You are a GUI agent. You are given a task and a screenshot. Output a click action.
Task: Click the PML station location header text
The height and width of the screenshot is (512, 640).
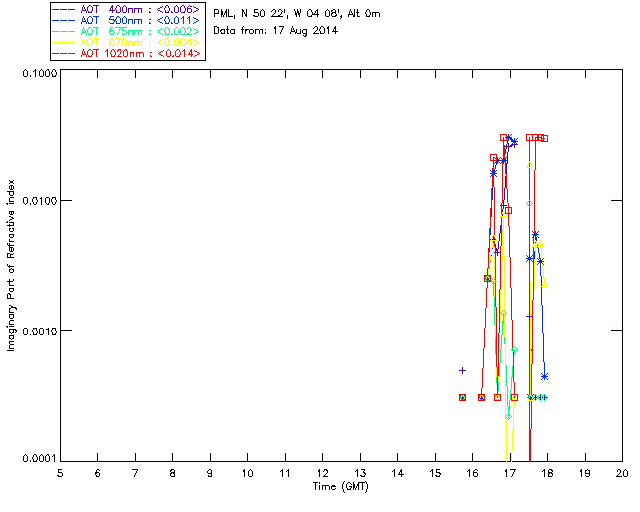tap(297, 14)
